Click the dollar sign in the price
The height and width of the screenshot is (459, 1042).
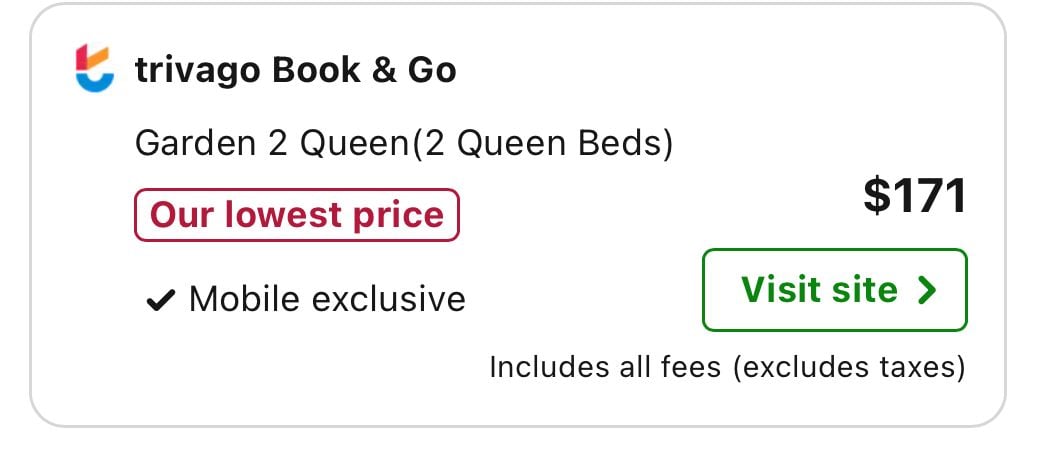(877, 196)
